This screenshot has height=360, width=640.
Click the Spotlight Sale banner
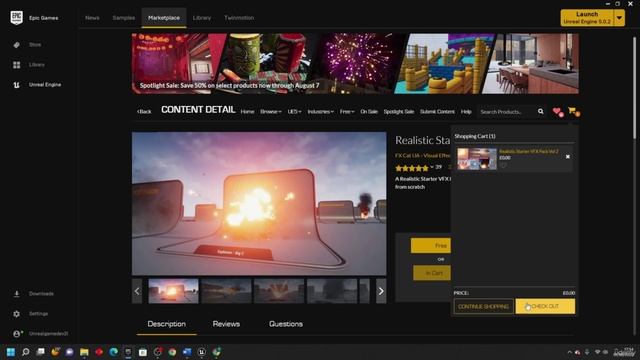coord(355,64)
